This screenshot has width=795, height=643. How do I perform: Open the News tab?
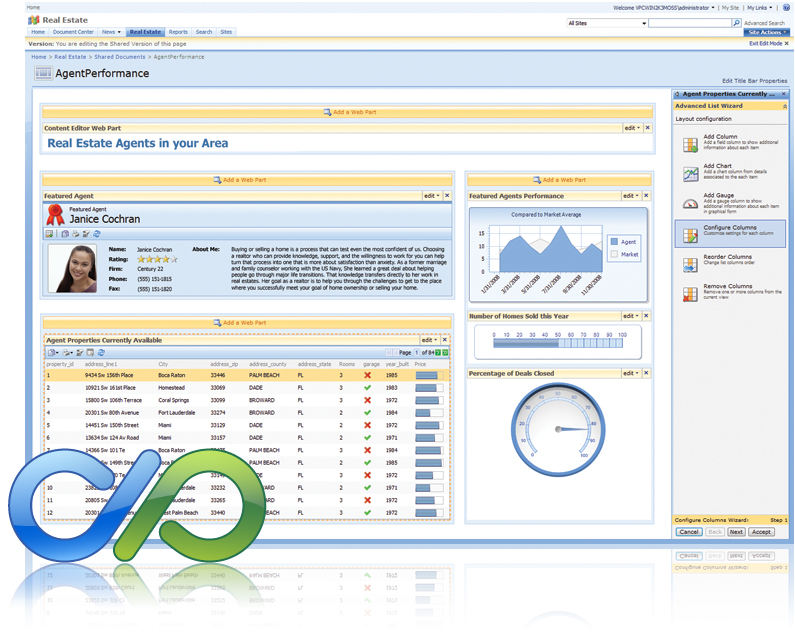[111, 32]
